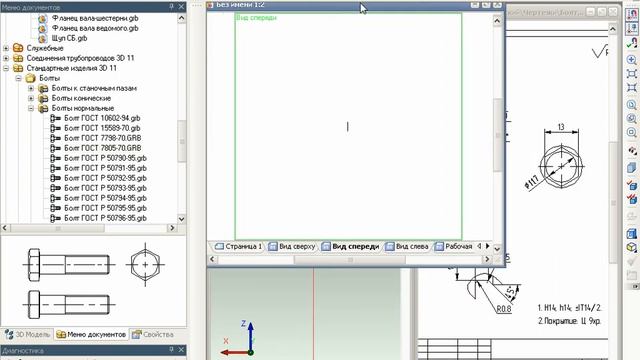The image size is (640, 360).
Task: Click the Без имени window scroll-up arrow
Action: point(497,20)
